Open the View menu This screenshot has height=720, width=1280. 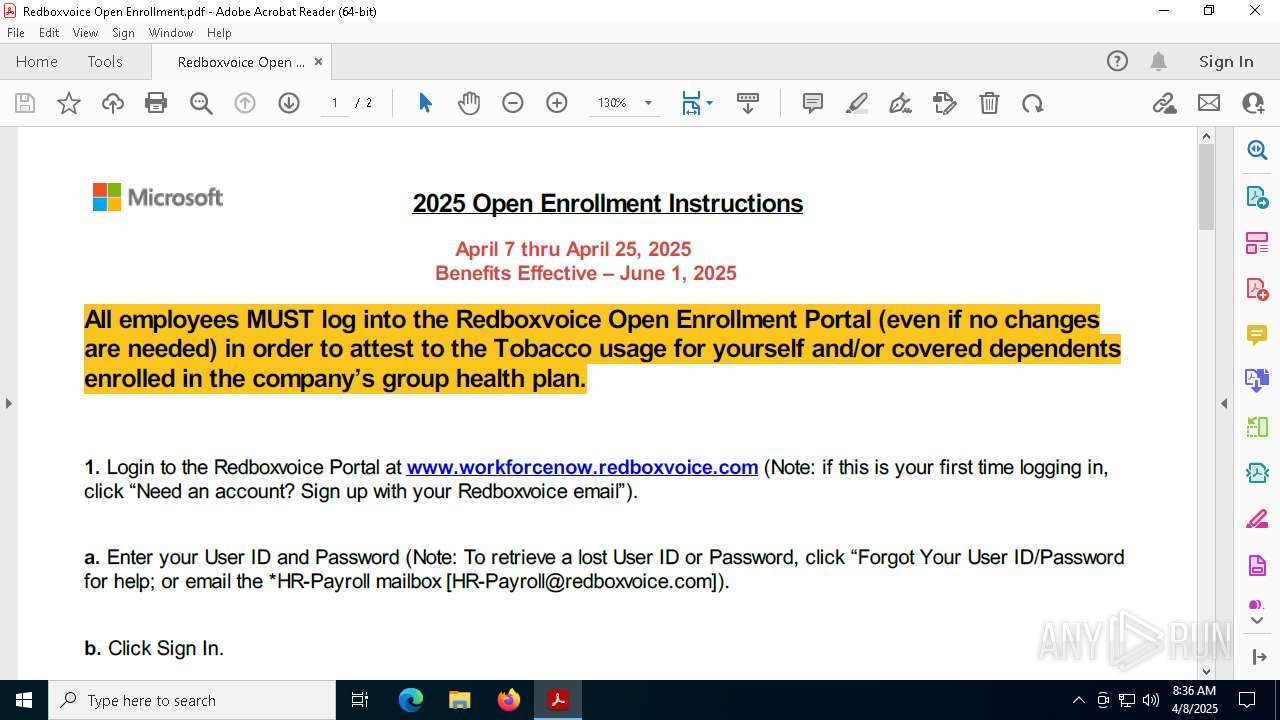[x=85, y=32]
